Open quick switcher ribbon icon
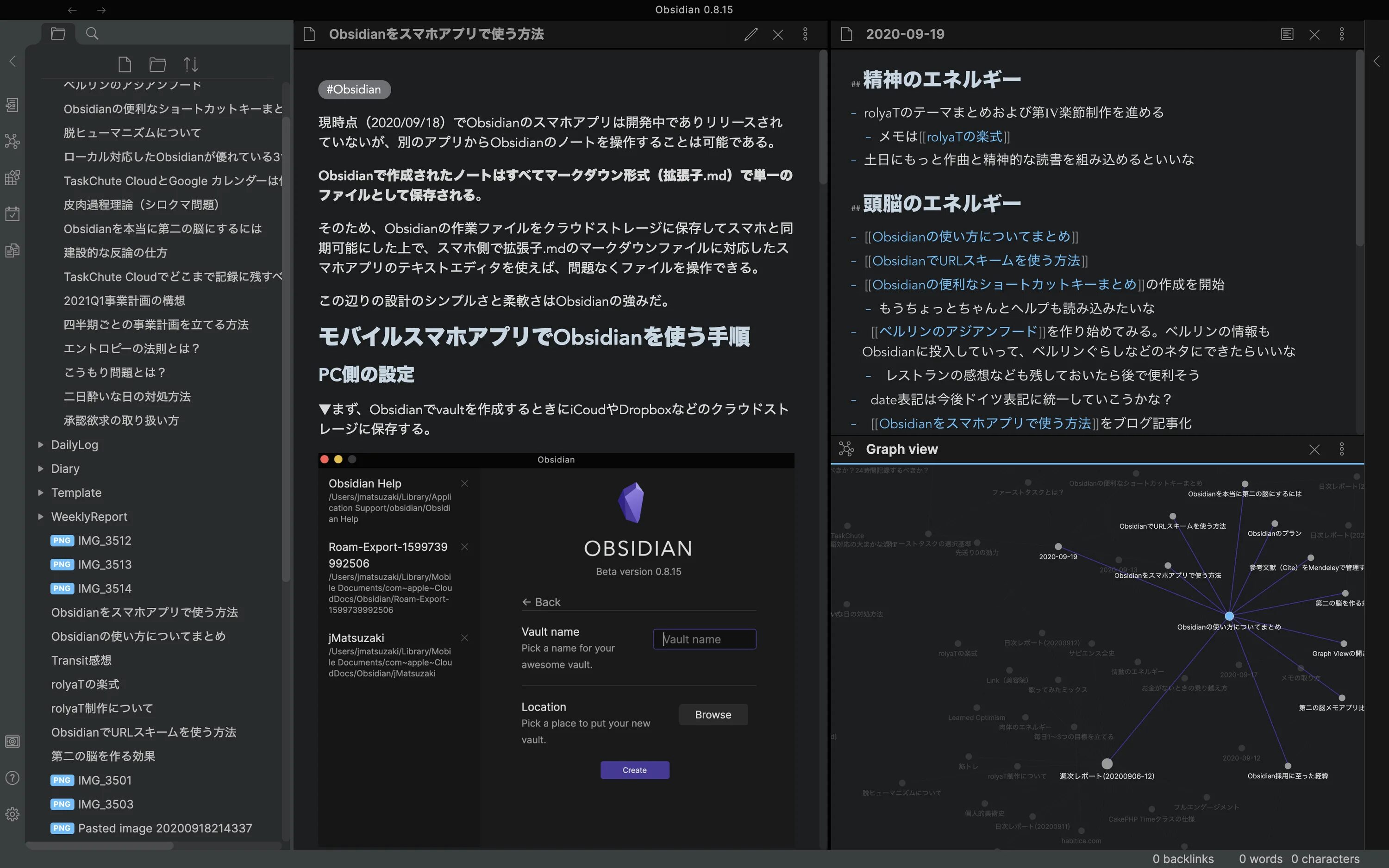Screen dimensions: 1389x868 12,105
